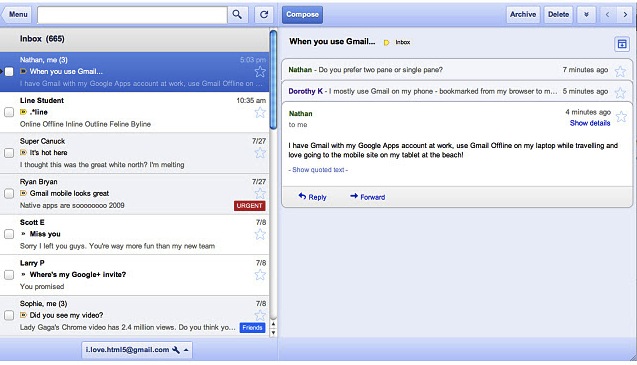Screen dimensions: 637x365
Task: Click the search magnifier icon
Action: pyautogui.click(x=238, y=15)
